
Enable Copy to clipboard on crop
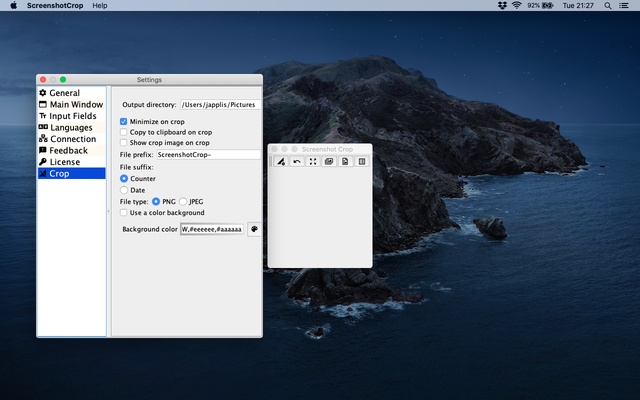[x=123, y=132]
